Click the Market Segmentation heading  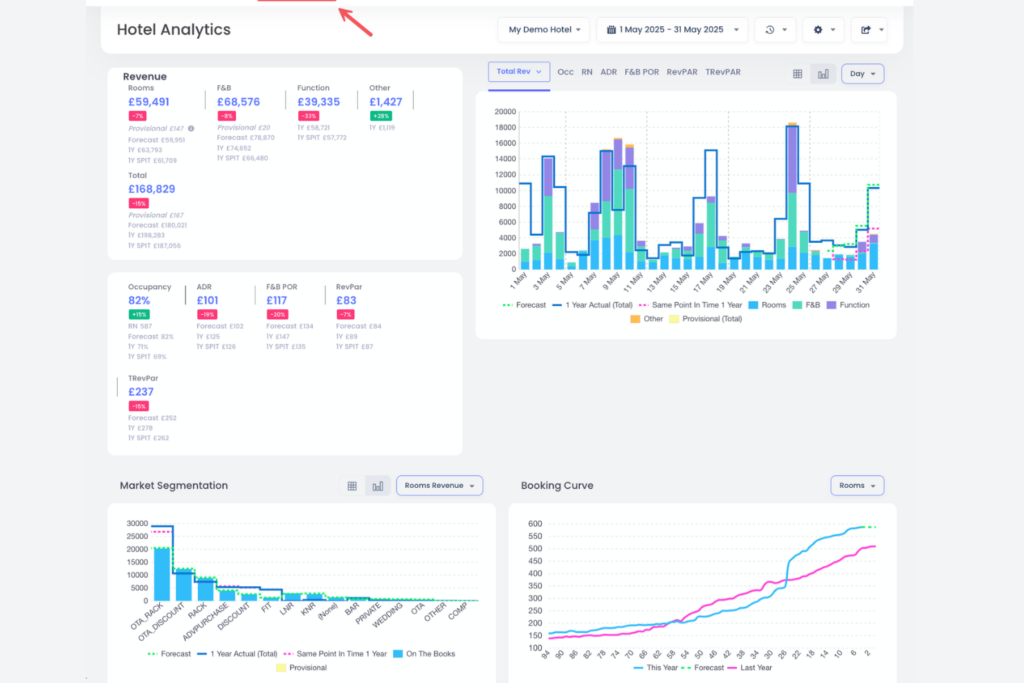tap(174, 486)
